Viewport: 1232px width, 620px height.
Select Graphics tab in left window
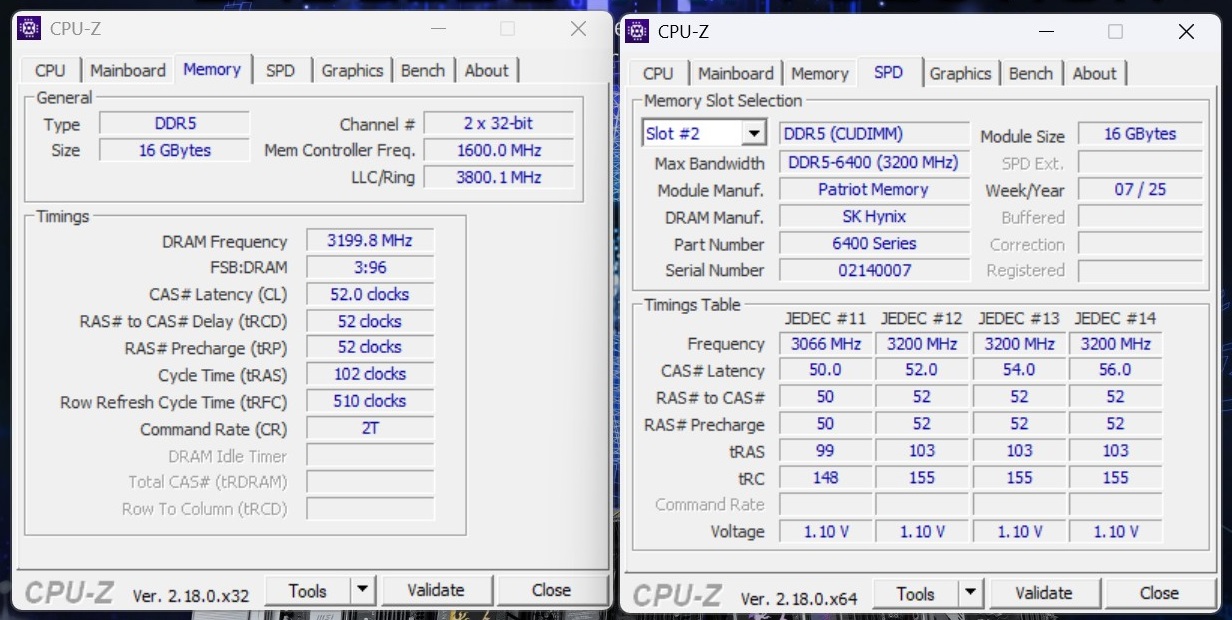(352, 70)
